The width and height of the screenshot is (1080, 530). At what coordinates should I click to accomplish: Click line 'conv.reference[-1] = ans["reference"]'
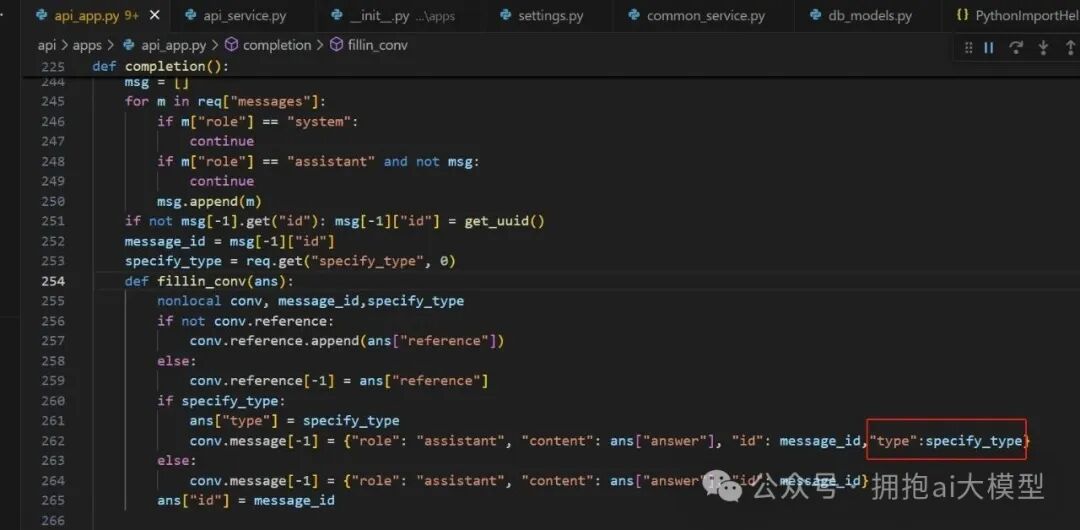pos(339,381)
